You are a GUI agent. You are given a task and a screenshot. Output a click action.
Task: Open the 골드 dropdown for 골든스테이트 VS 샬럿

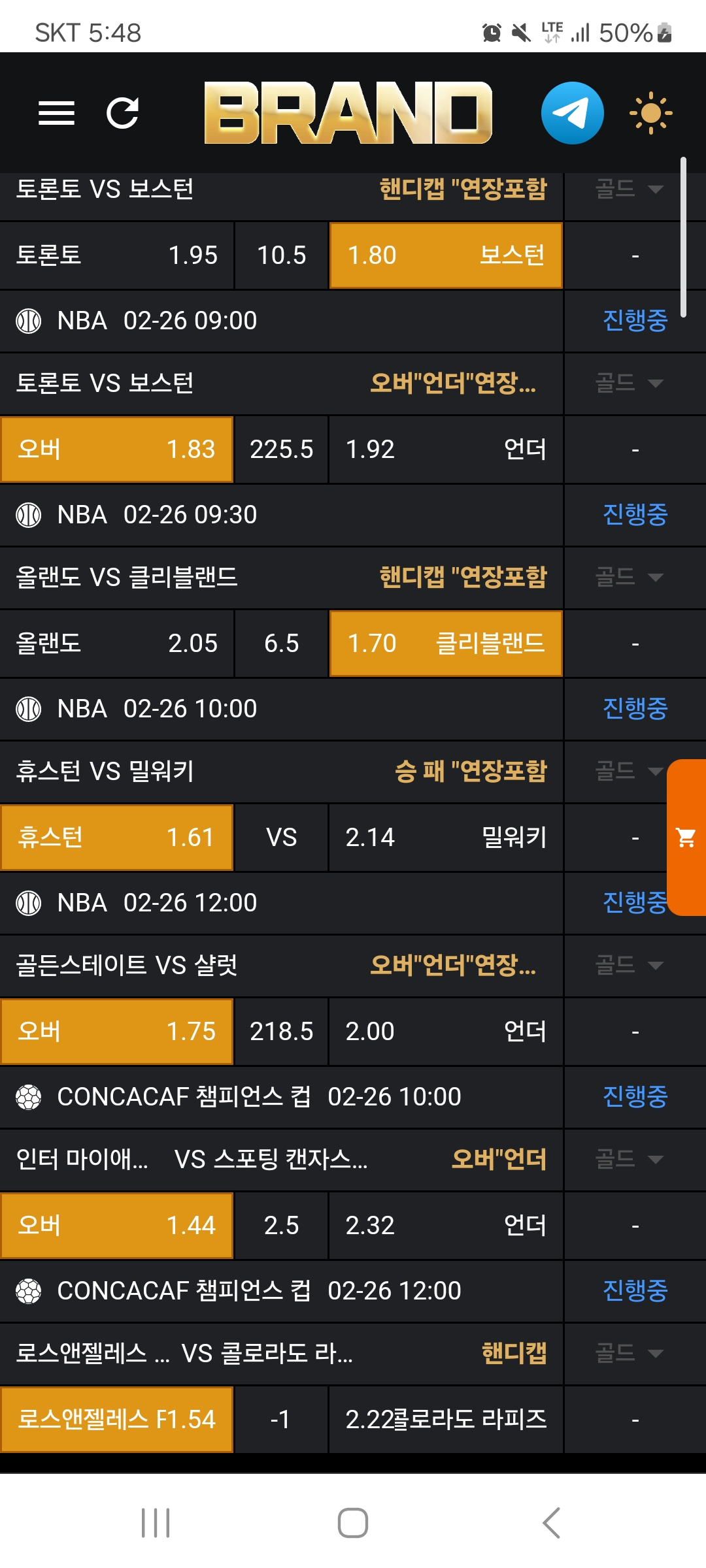click(x=629, y=965)
